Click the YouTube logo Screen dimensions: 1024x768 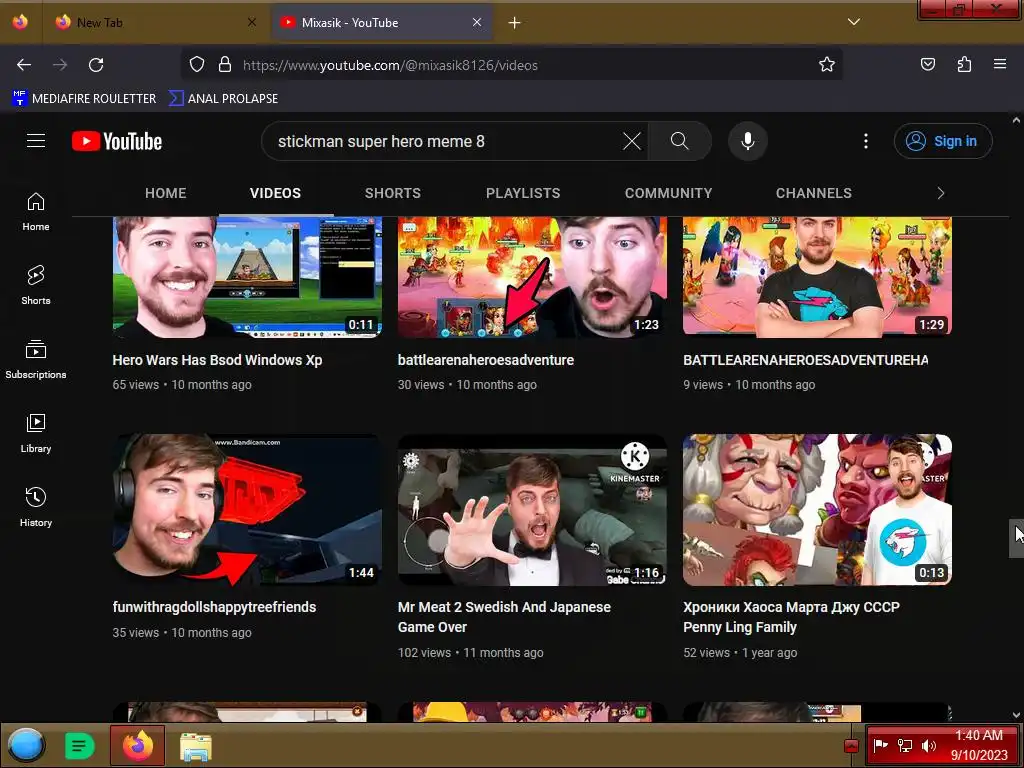pos(117,141)
